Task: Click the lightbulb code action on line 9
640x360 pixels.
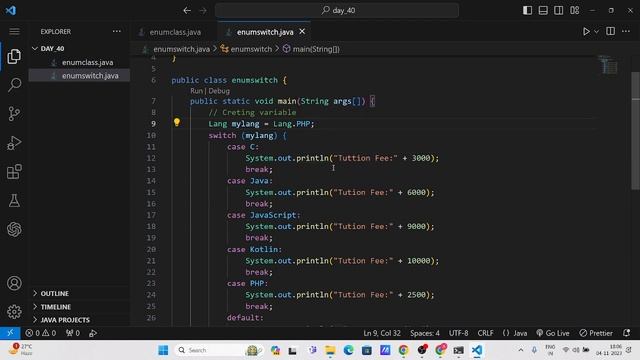Action: tap(177, 122)
